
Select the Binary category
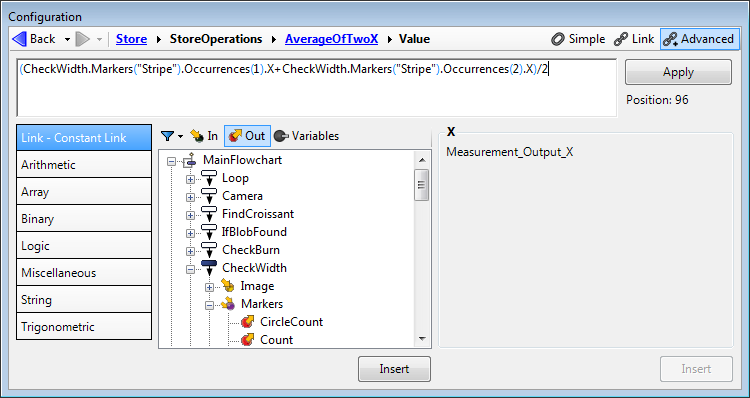tap(84, 219)
